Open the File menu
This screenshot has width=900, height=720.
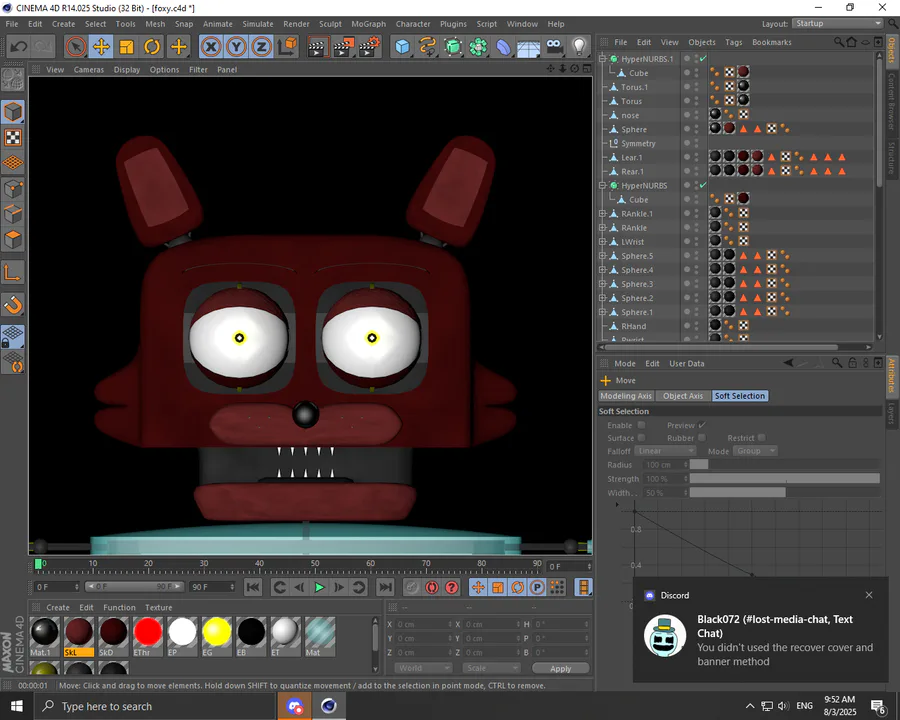tap(12, 24)
